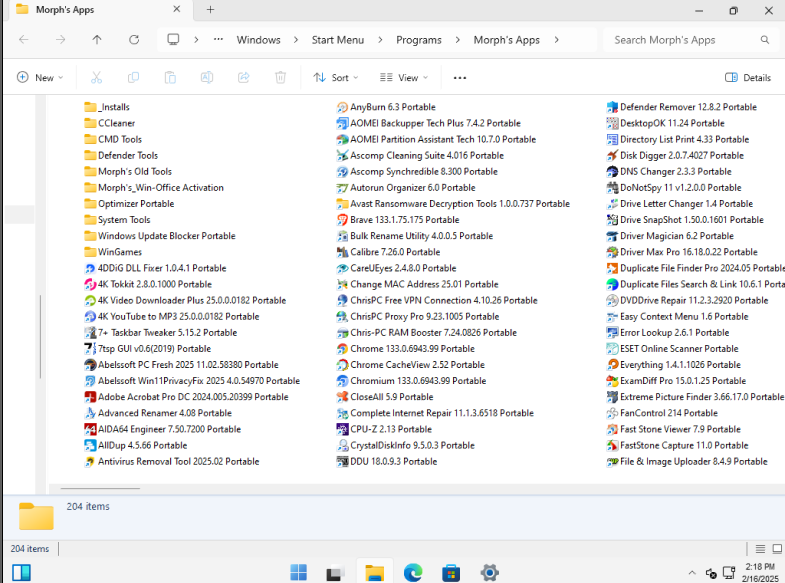This screenshot has width=785, height=583.
Task: Select AnyBurn 6.3 Portable
Action: pyautogui.click(x=386, y=107)
